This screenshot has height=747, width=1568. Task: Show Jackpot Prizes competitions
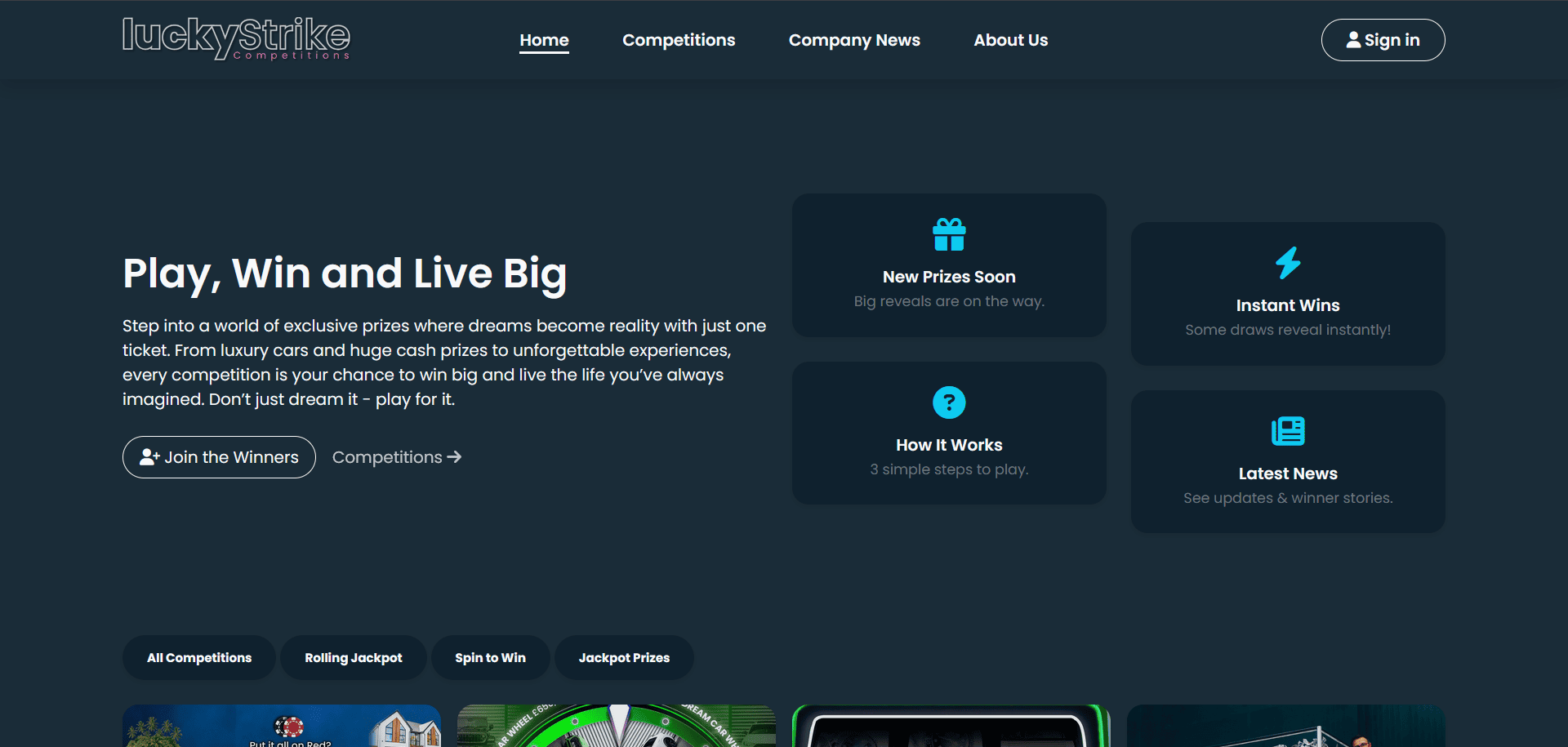pyautogui.click(x=624, y=658)
